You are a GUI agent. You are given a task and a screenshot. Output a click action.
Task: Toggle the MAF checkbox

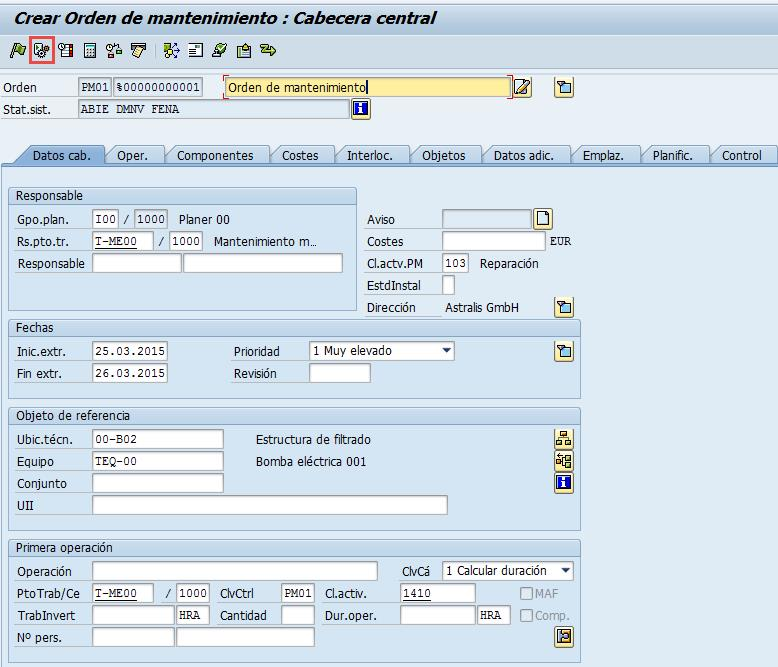[526, 593]
